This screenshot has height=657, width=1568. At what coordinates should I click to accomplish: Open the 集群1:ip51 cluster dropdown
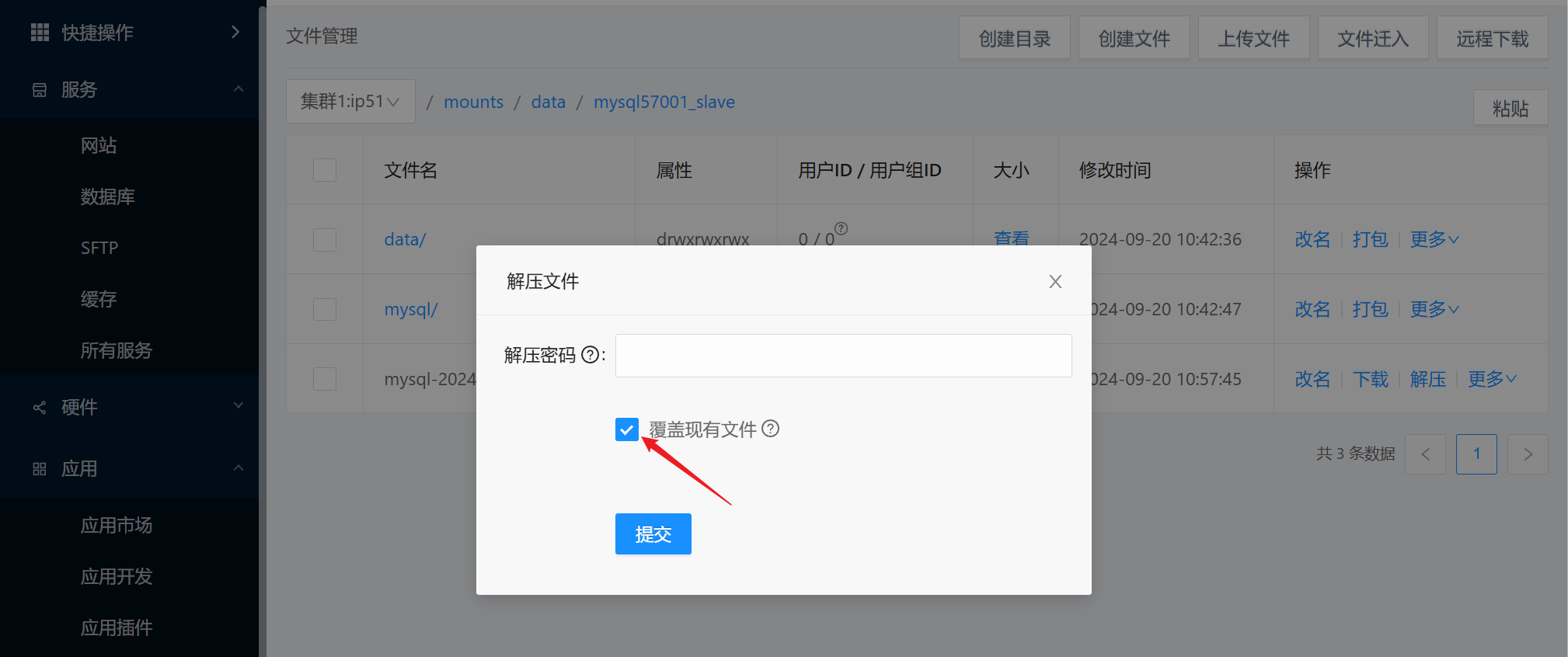pos(350,102)
